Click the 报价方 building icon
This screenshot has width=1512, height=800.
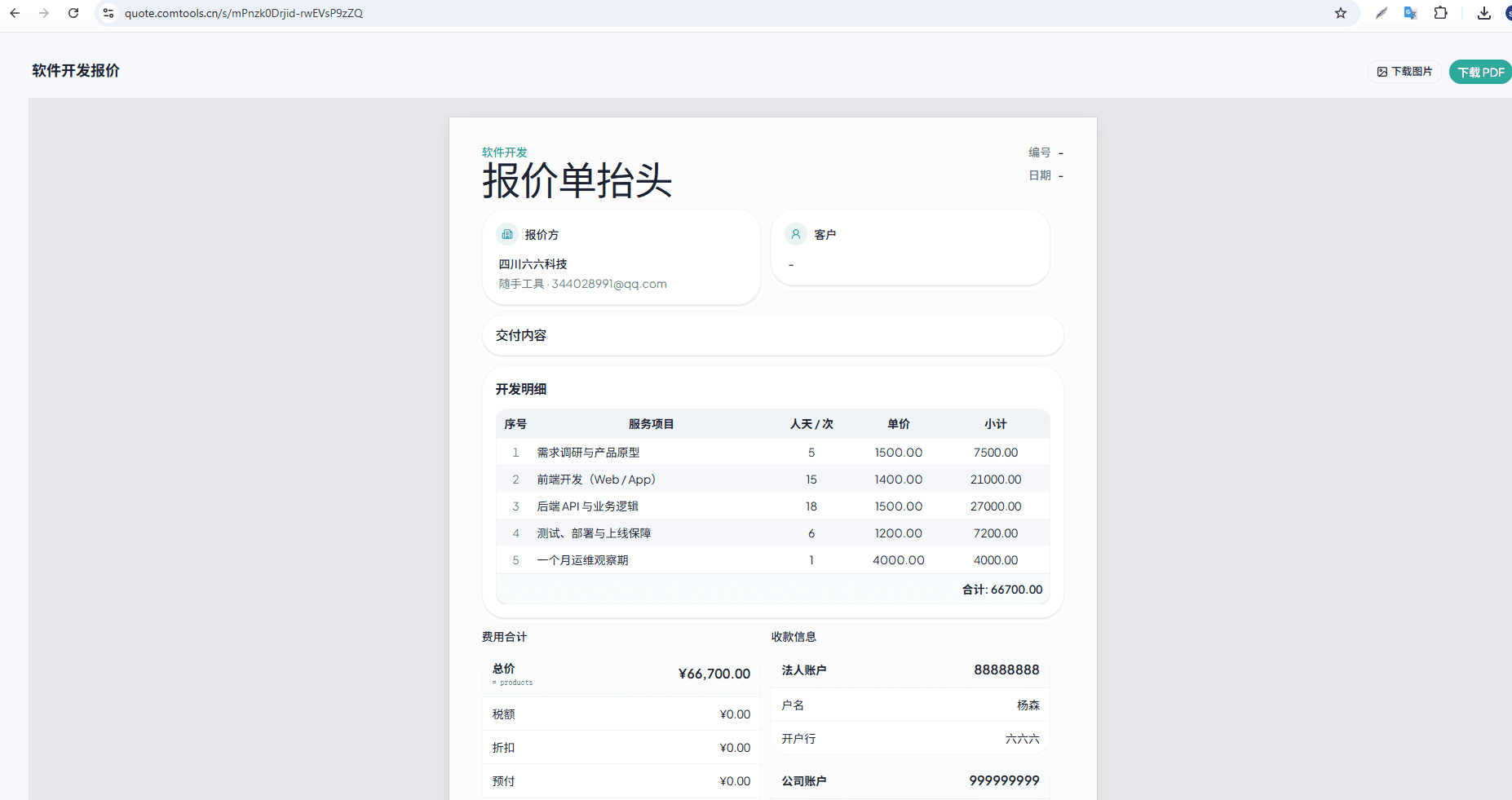click(507, 234)
